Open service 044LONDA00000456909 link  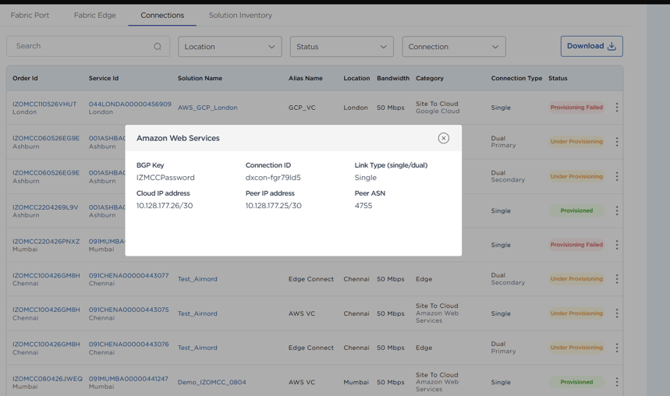point(130,104)
